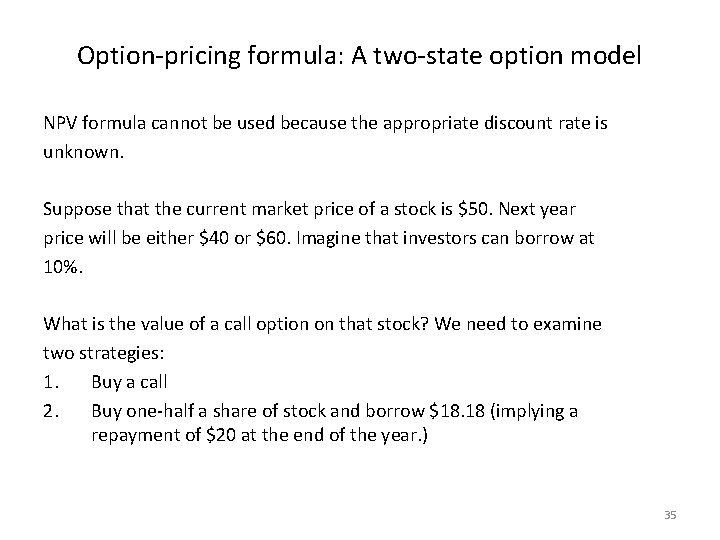
Task: Click the words NPV formula
Action: click(95, 123)
